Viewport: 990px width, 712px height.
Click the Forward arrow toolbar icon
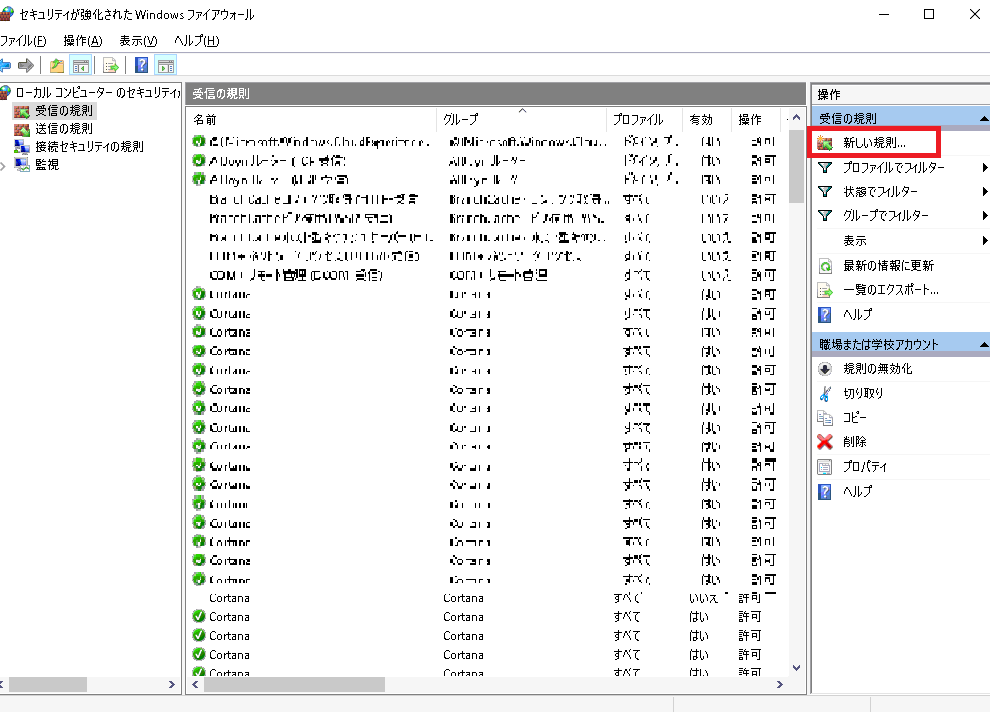tap(26, 65)
